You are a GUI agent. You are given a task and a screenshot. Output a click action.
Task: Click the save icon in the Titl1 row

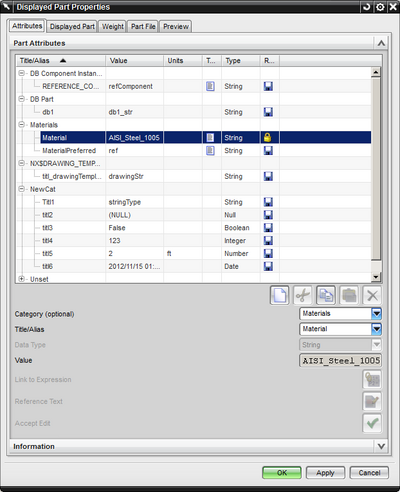[x=268, y=202]
